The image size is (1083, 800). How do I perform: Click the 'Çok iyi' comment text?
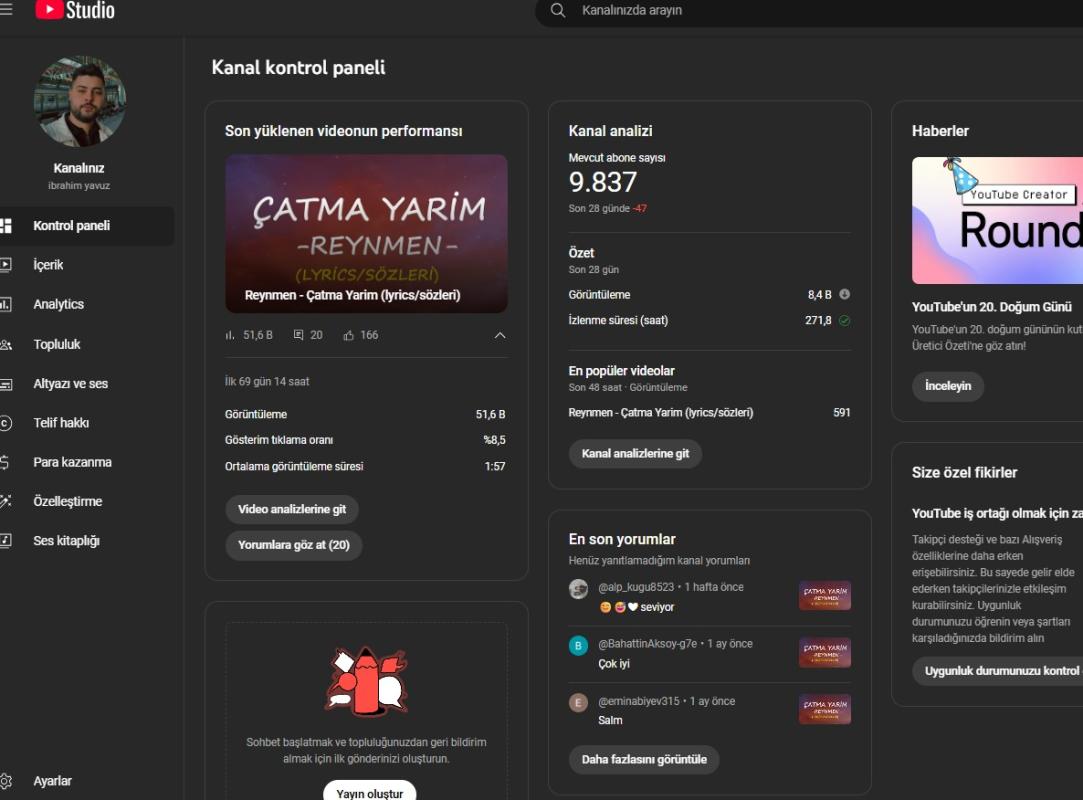[x=614, y=664]
